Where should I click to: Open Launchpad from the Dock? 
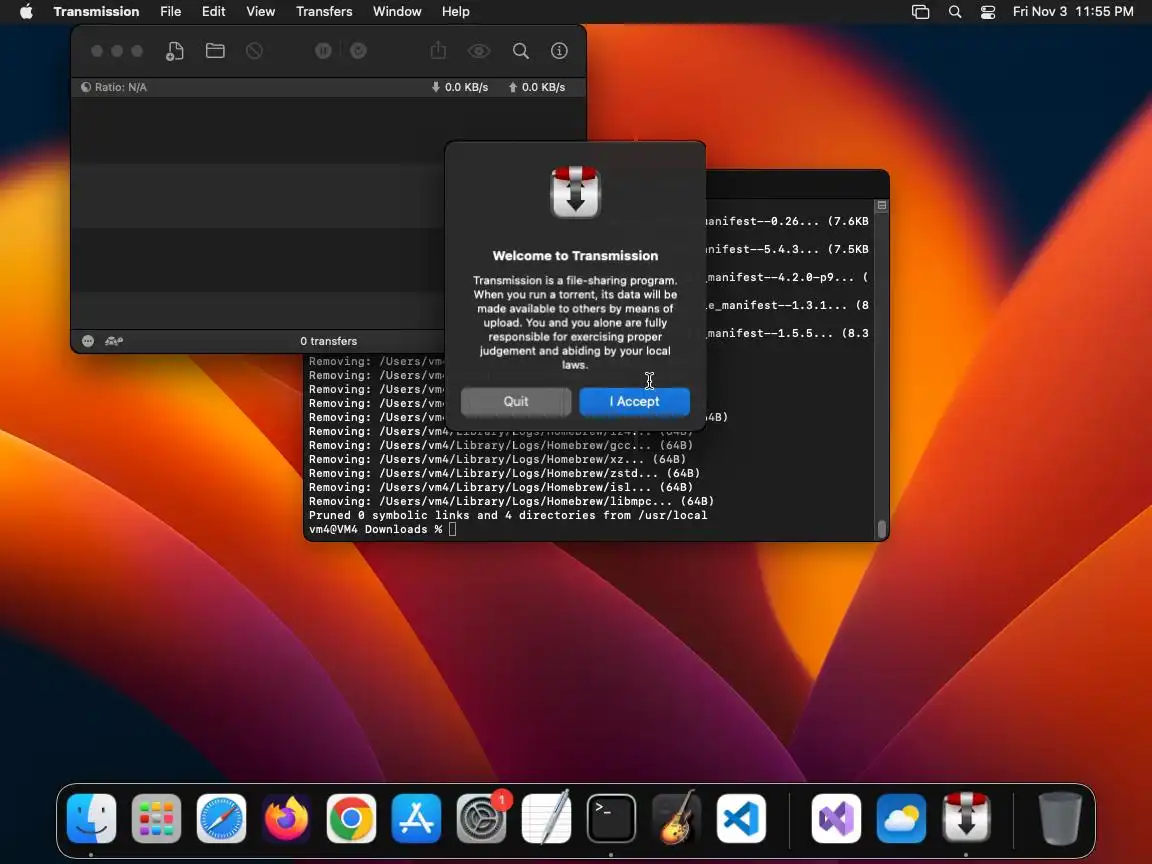[x=156, y=818]
